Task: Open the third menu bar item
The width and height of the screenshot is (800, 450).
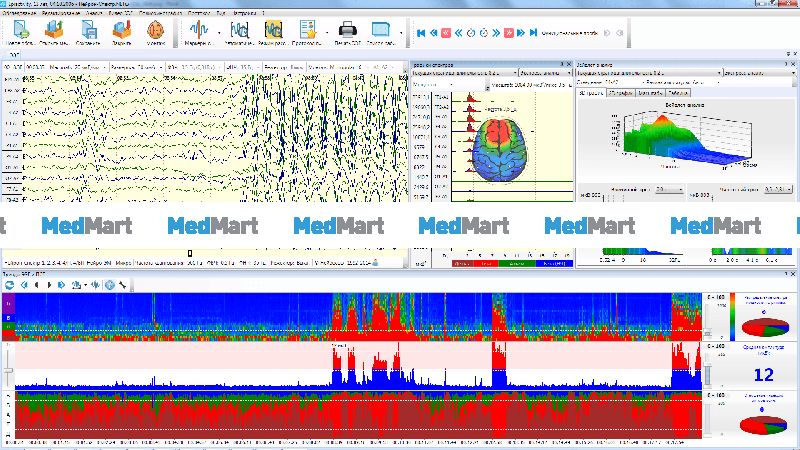Action: pos(94,13)
